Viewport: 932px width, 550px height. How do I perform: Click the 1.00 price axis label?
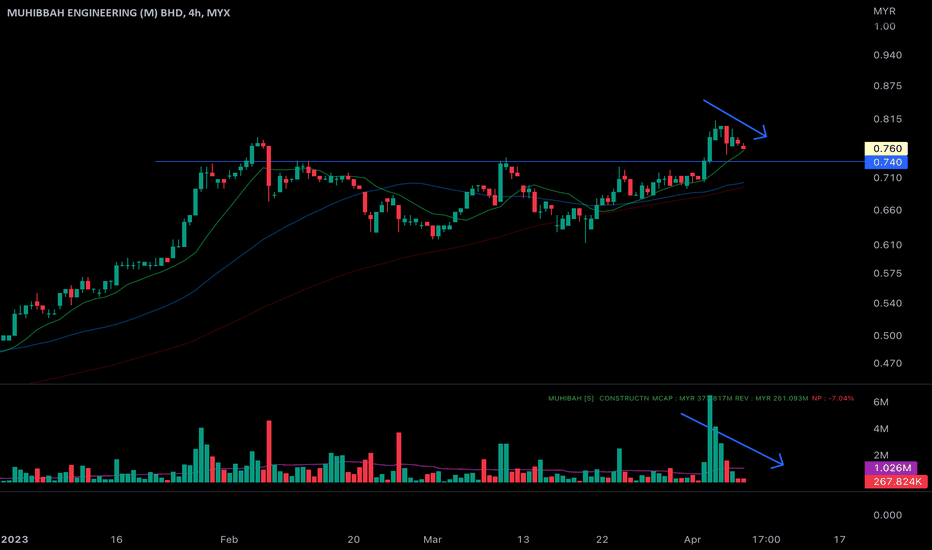[x=884, y=27]
